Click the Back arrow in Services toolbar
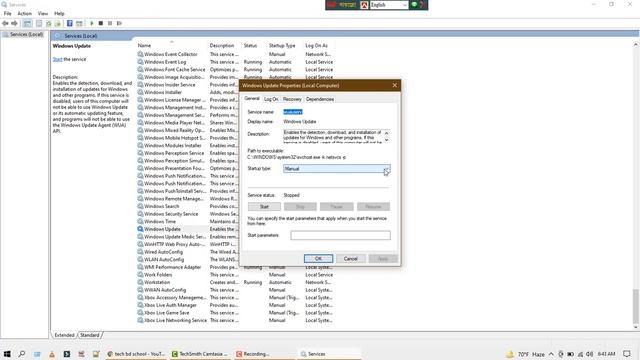Image resolution: width=640 pixels, height=360 pixels. pos(5,23)
